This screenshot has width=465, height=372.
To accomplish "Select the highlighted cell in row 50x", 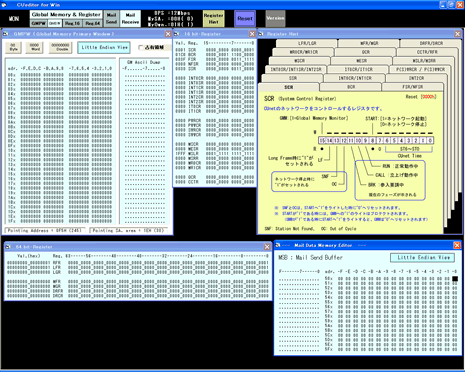I will (455, 279).
